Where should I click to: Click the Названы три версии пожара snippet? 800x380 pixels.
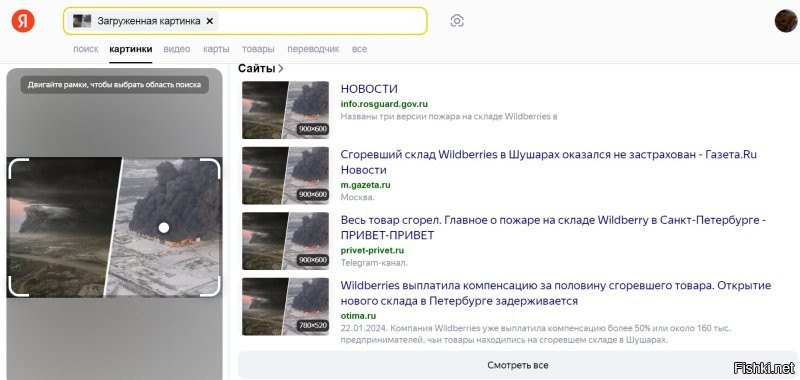449,116
